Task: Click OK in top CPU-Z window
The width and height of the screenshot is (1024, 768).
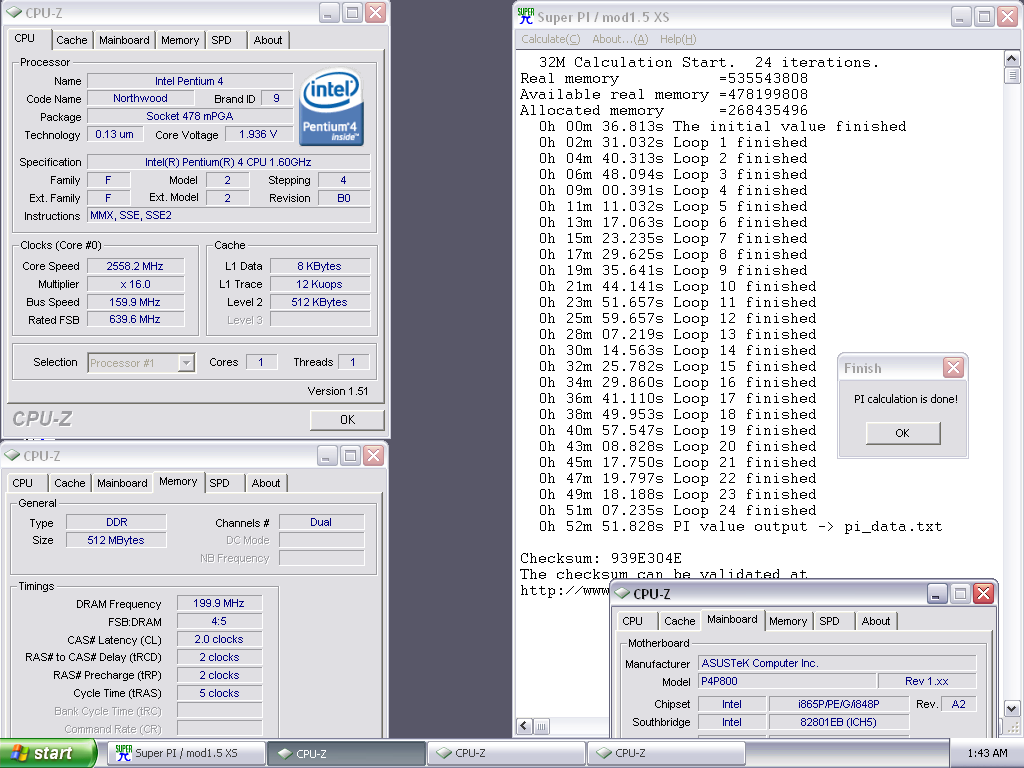Action: click(x=347, y=420)
